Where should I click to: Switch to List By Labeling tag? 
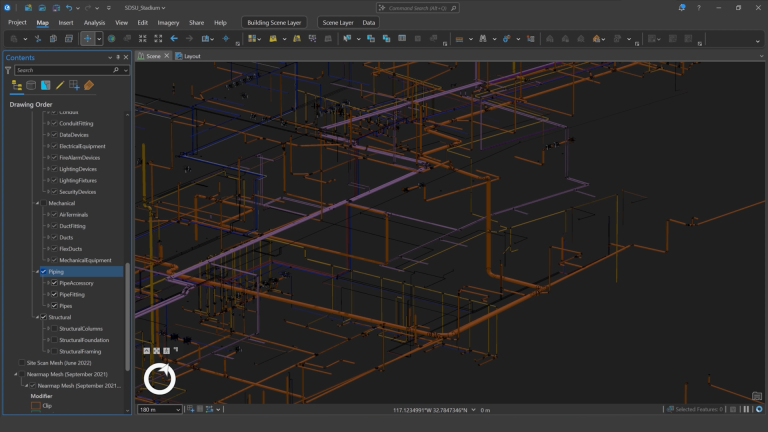(x=89, y=85)
